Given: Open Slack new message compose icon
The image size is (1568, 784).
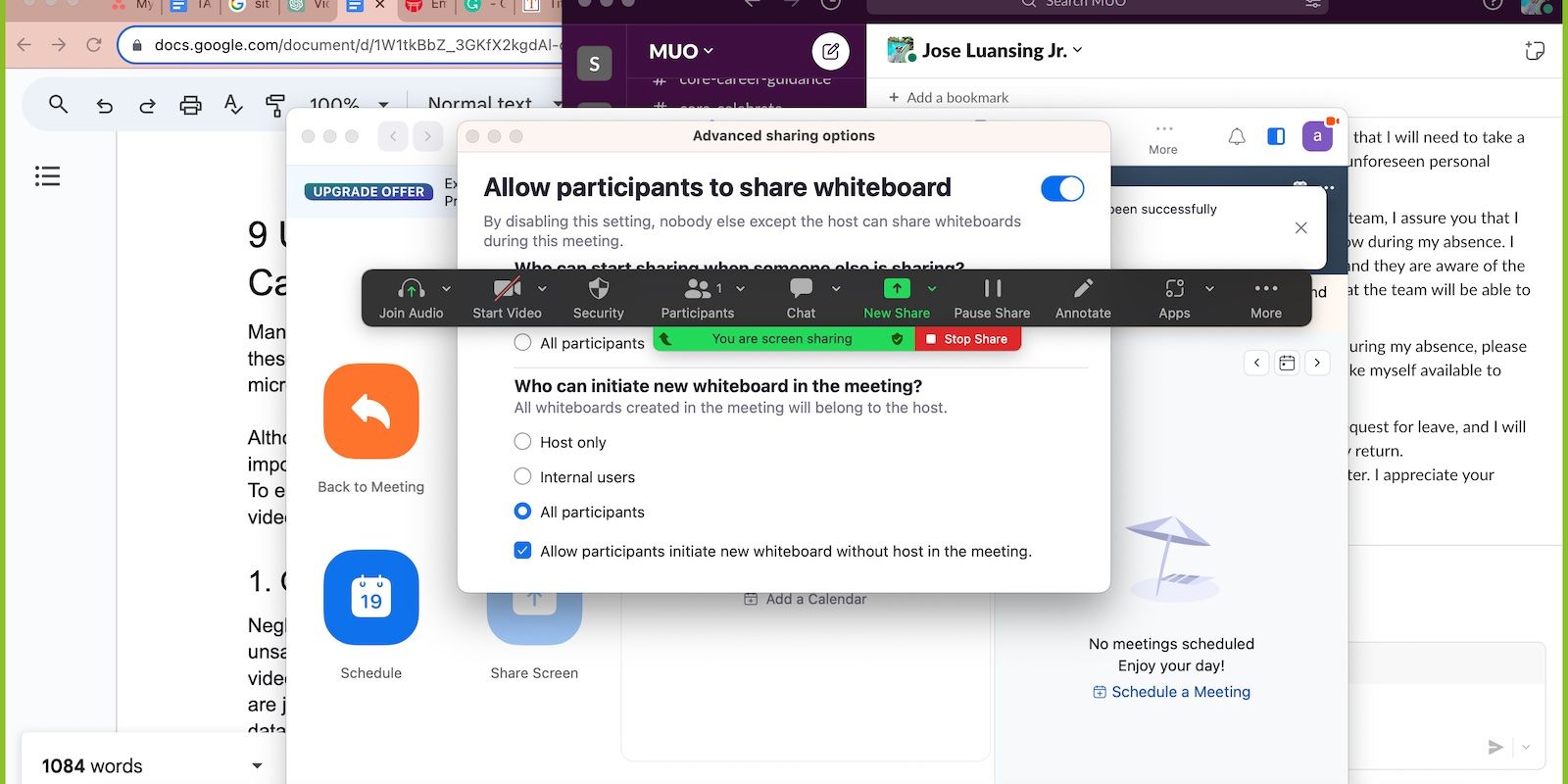Looking at the screenshot, I should click(x=830, y=51).
